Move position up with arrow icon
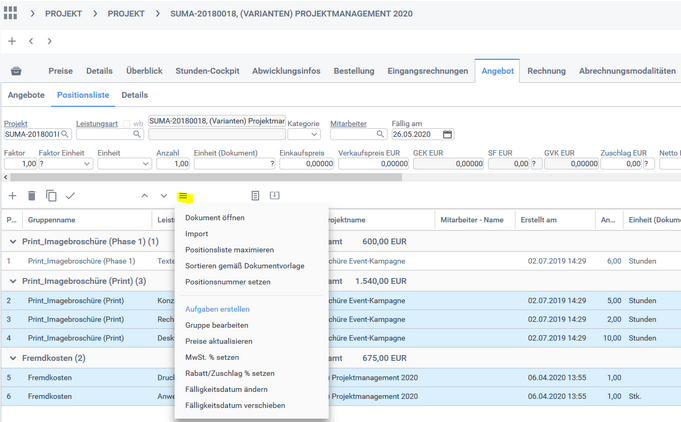This screenshot has width=681, height=422. [x=144, y=196]
